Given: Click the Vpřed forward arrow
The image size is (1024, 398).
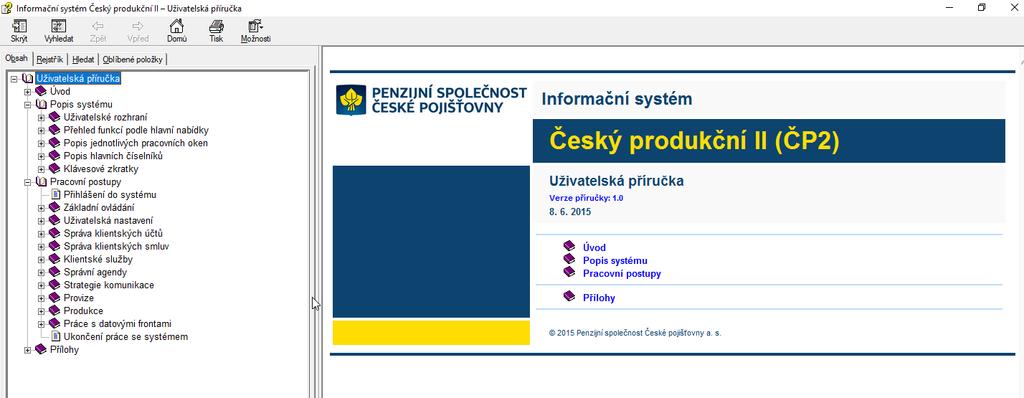Looking at the screenshot, I should tap(138, 26).
